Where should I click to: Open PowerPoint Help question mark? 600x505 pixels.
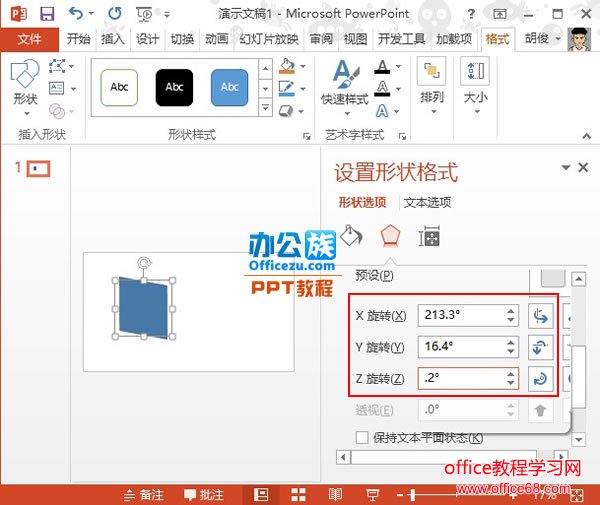click(471, 15)
